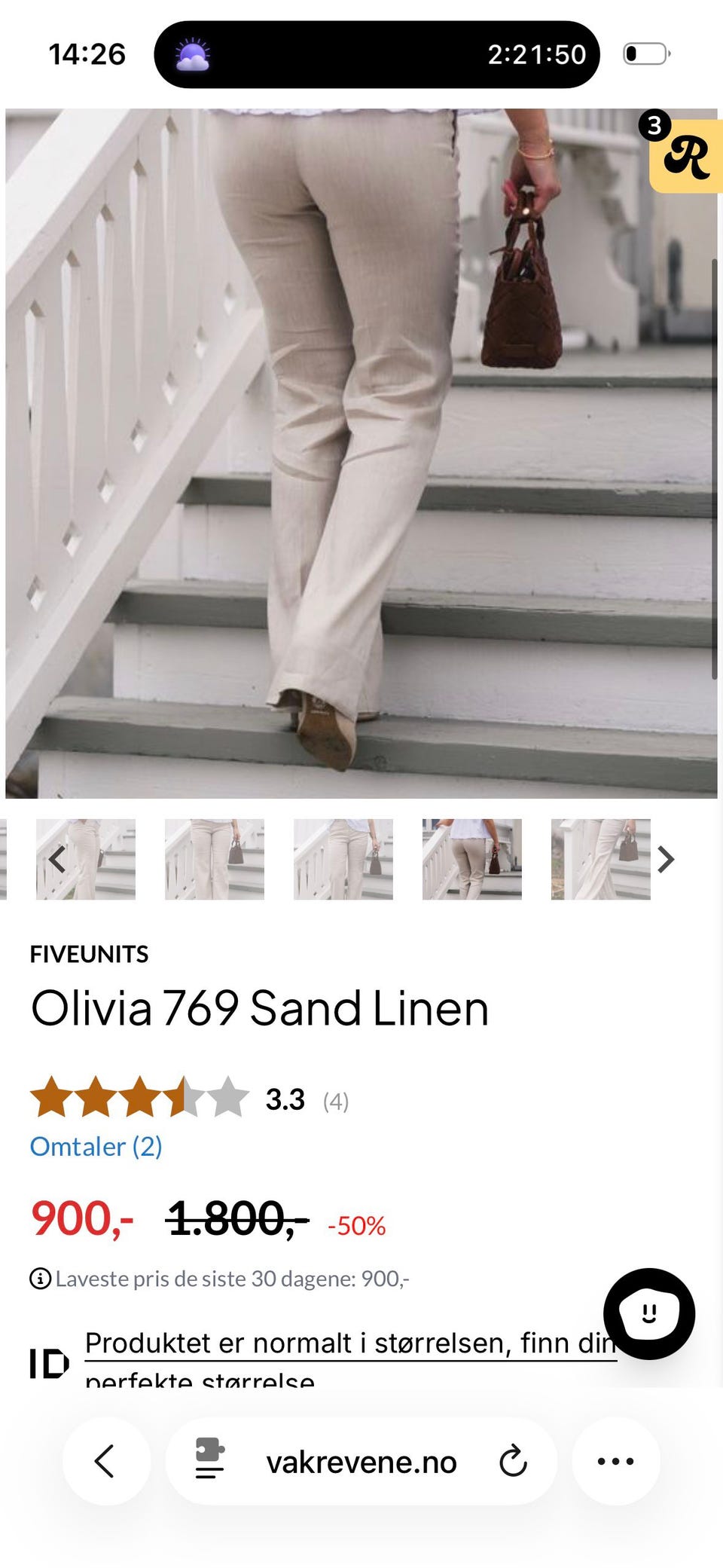Open weather live activity in Dynamic Island

[193, 55]
